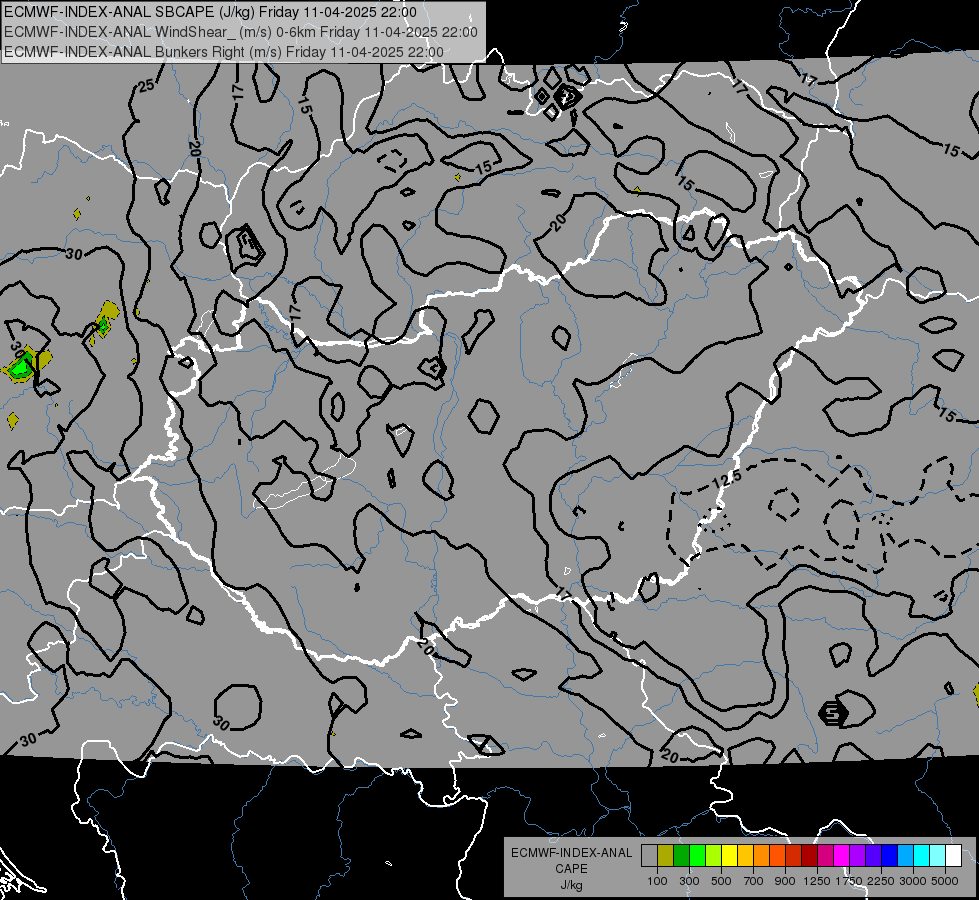This screenshot has height=900, width=979.
Task: Pick the dark green legend swatch
Action: pos(682,855)
